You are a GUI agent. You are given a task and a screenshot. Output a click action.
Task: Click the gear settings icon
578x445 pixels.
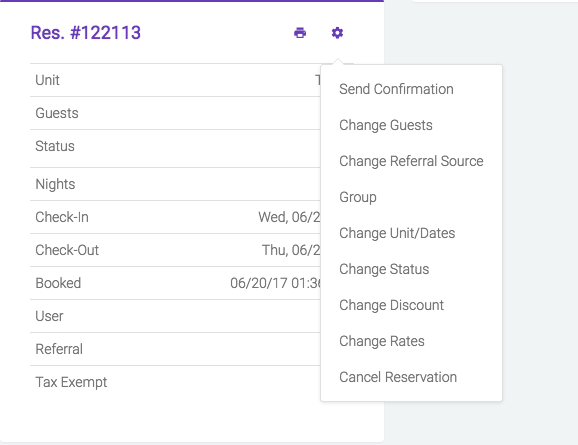click(337, 33)
